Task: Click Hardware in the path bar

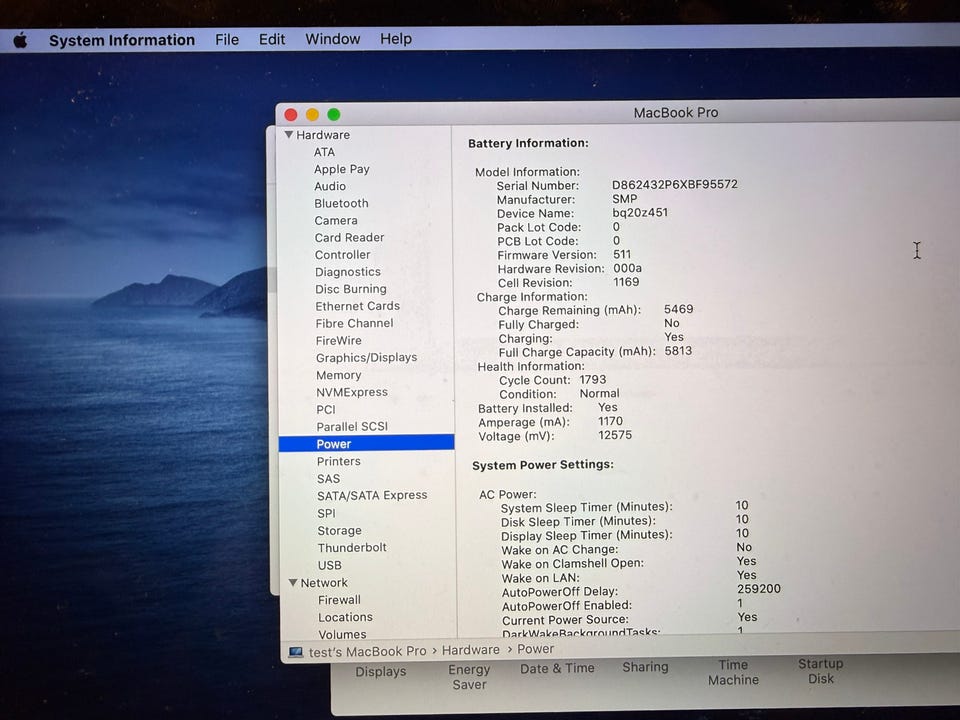Action: (471, 650)
